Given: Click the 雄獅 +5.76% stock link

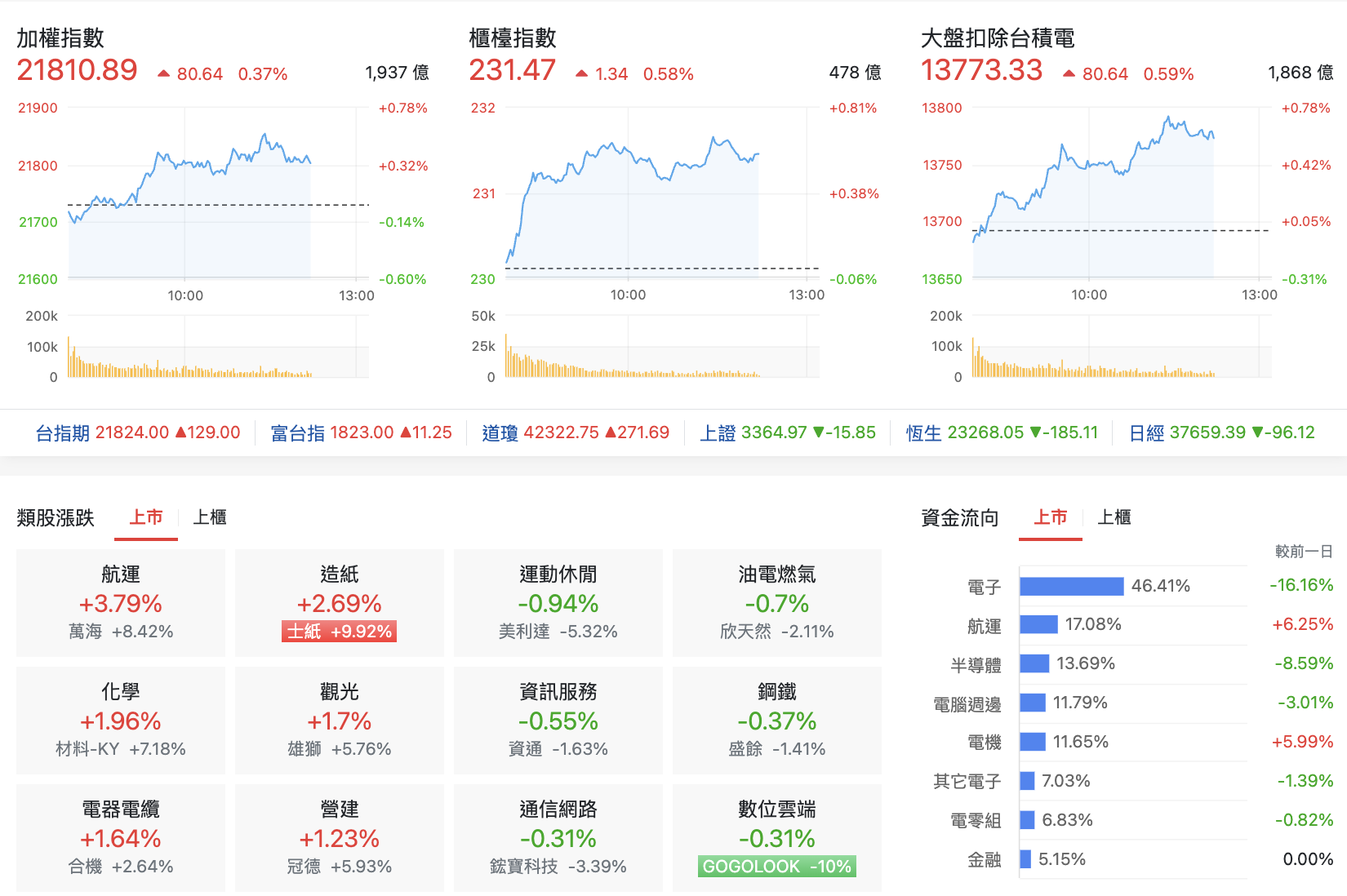Looking at the screenshot, I should click(x=340, y=749).
